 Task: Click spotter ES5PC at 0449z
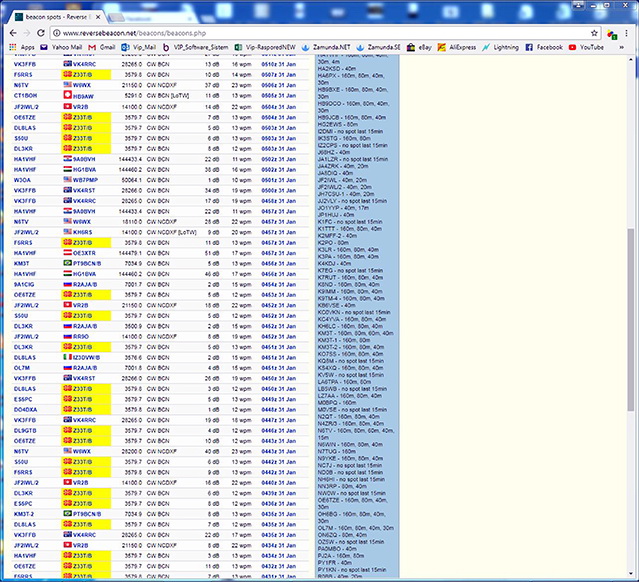23,399
